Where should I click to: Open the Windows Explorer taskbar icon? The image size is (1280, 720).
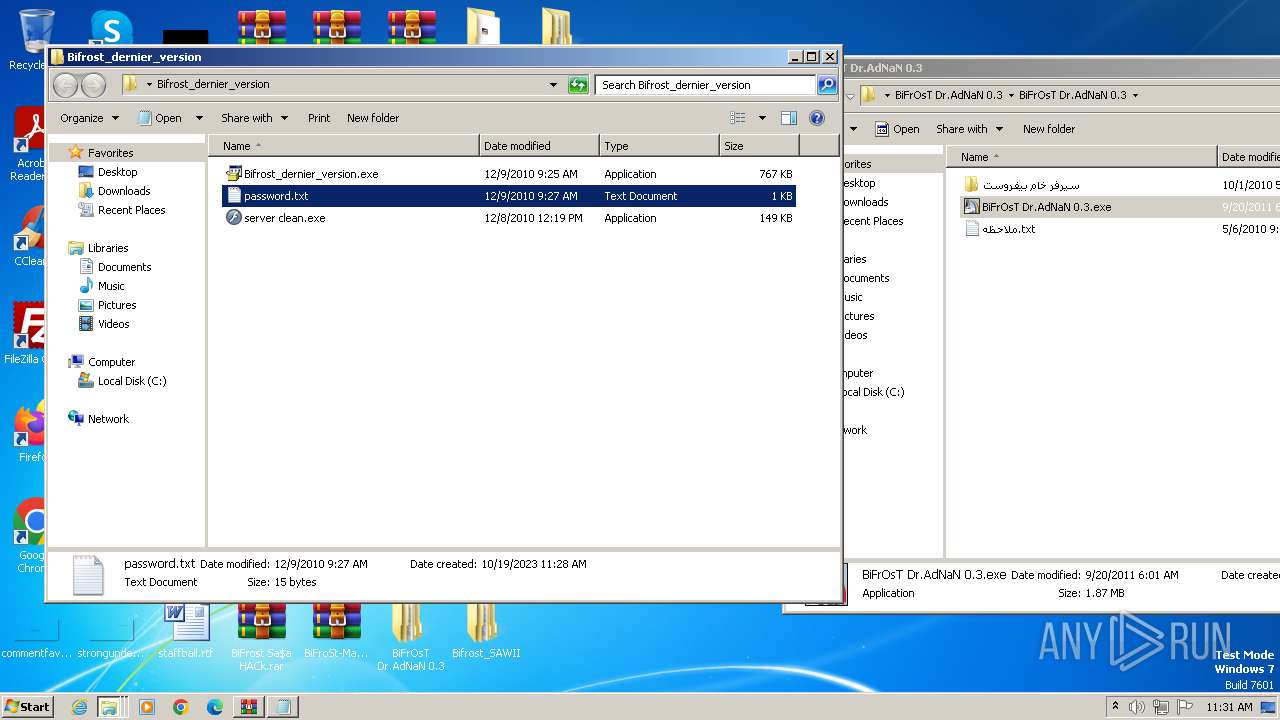coord(108,707)
